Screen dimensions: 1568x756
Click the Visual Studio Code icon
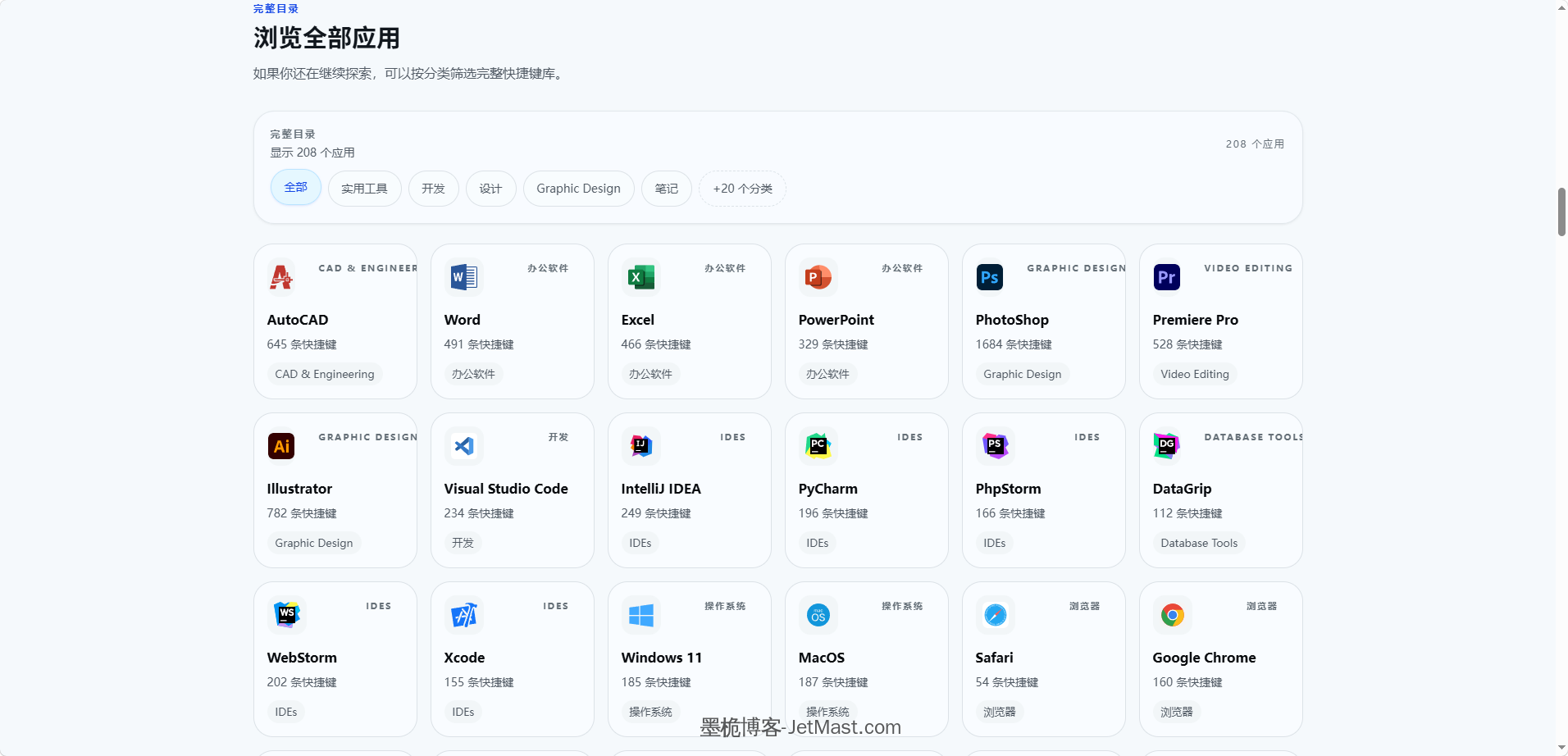click(464, 446)
